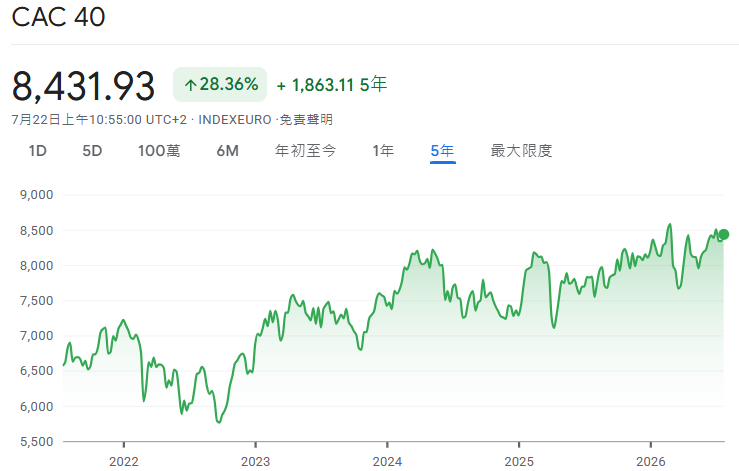
Task: Click the 2022 x-axis label
Action: pos(124,461)
